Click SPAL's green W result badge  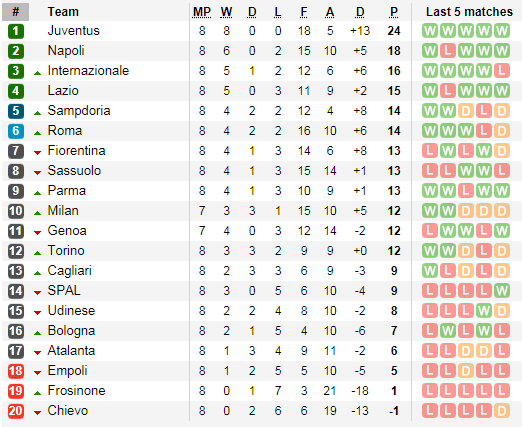502,291
